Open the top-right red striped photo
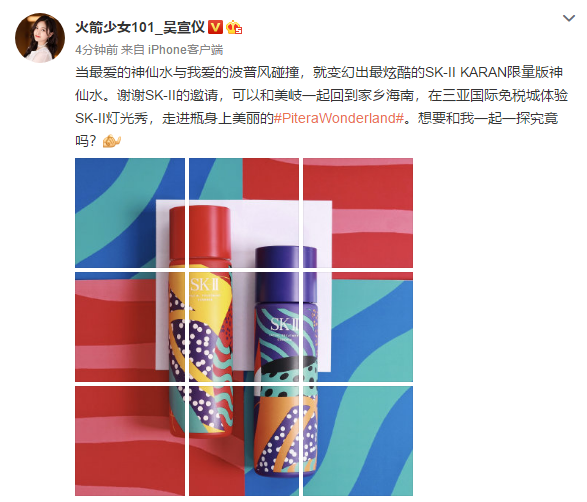 358,213
